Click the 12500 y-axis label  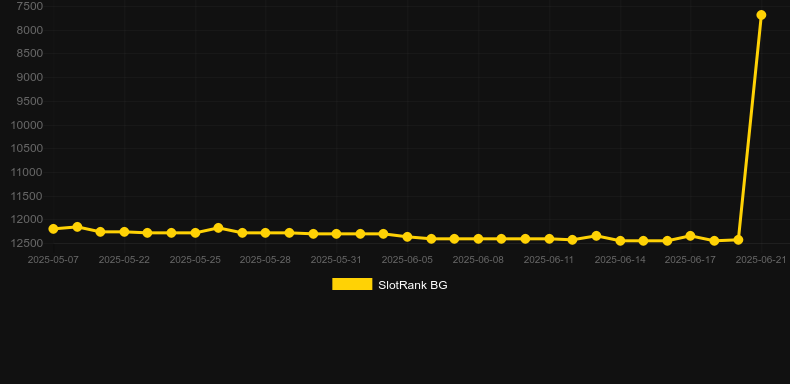27,243
